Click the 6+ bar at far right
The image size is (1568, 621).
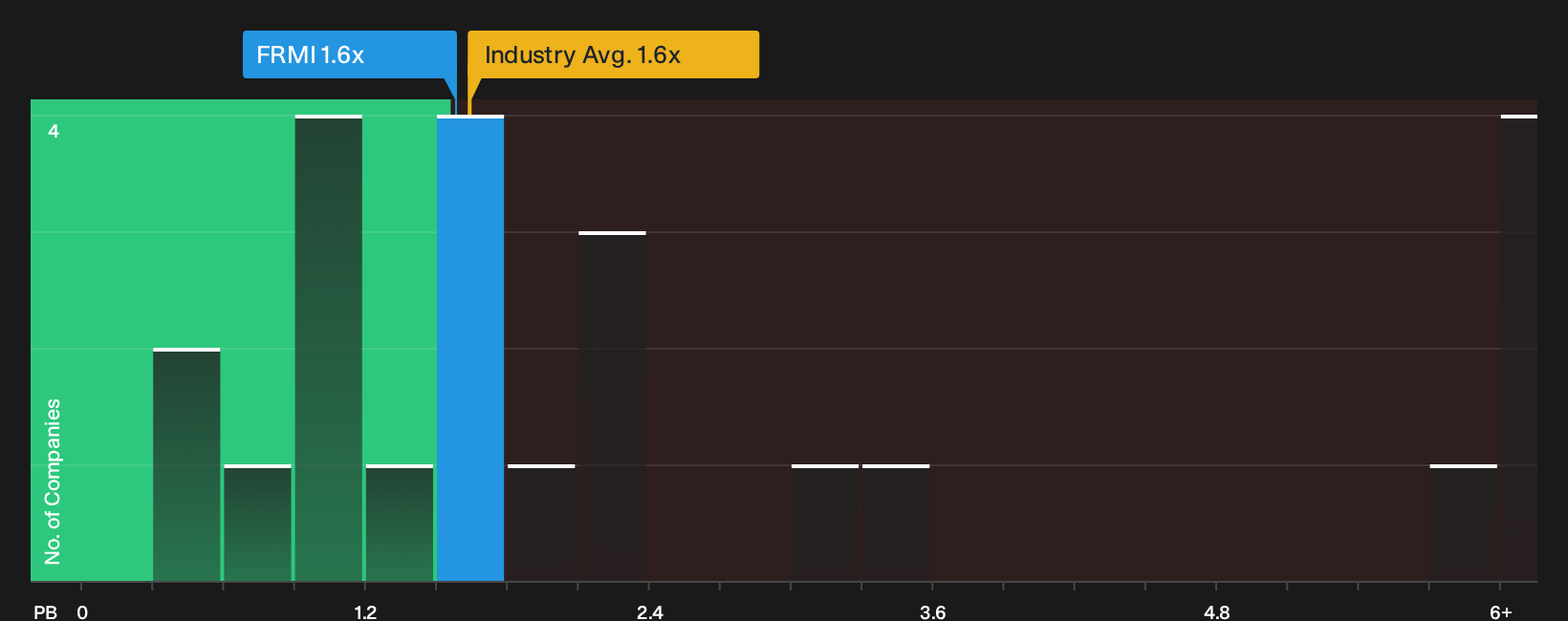coord(1519,348)
